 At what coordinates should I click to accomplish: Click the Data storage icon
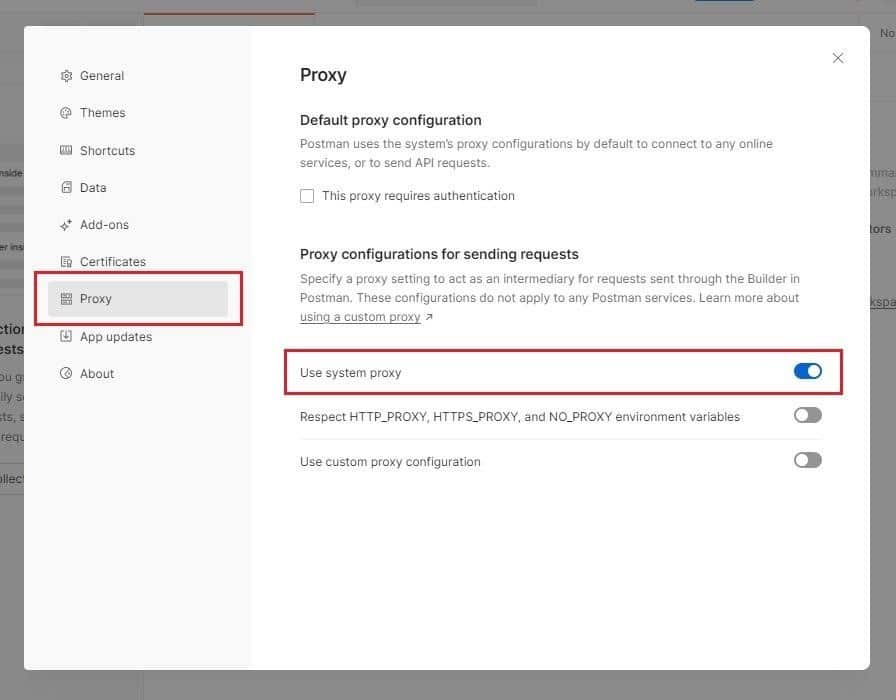66,187
